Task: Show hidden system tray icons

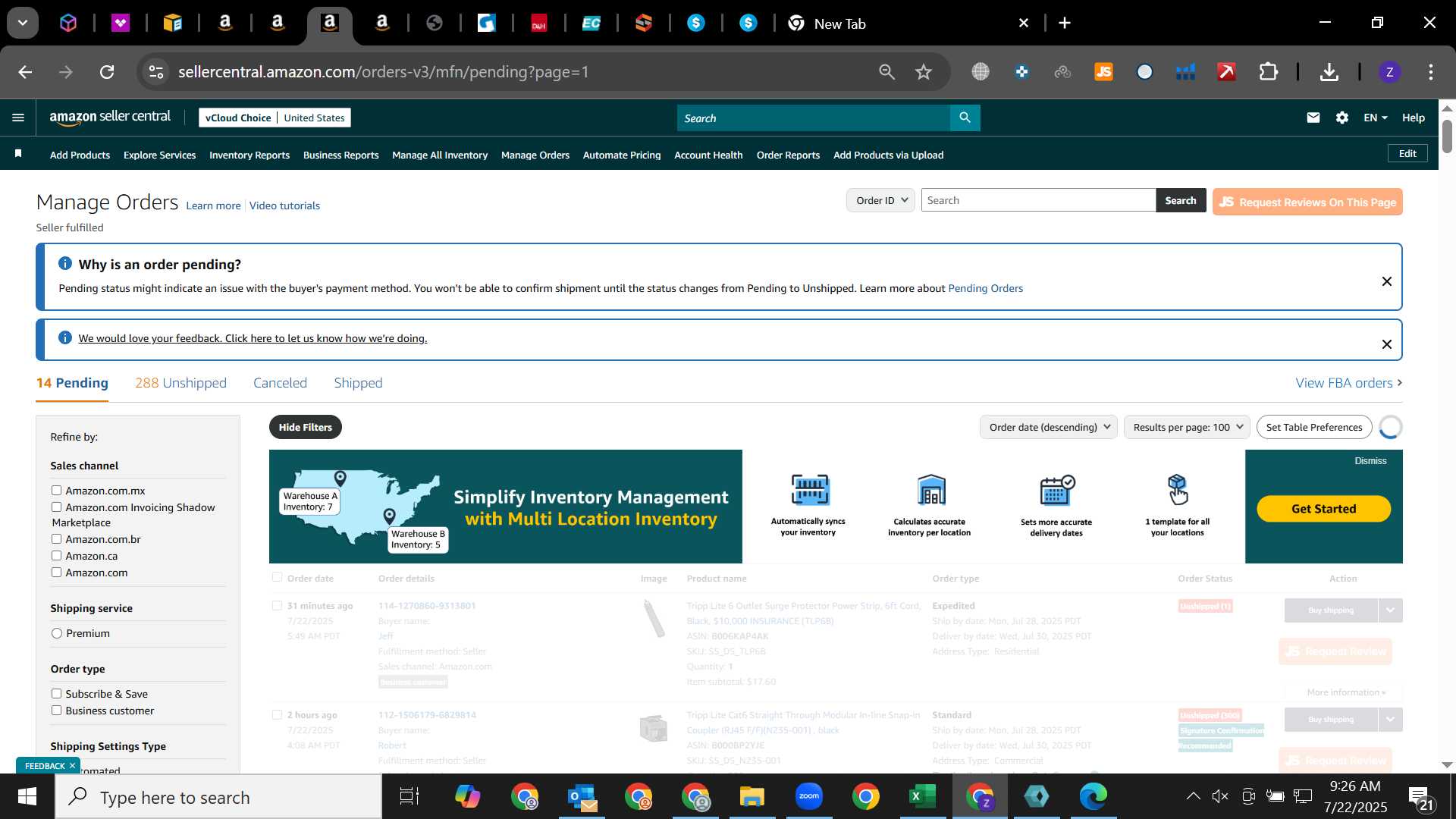Action: 1193,796
